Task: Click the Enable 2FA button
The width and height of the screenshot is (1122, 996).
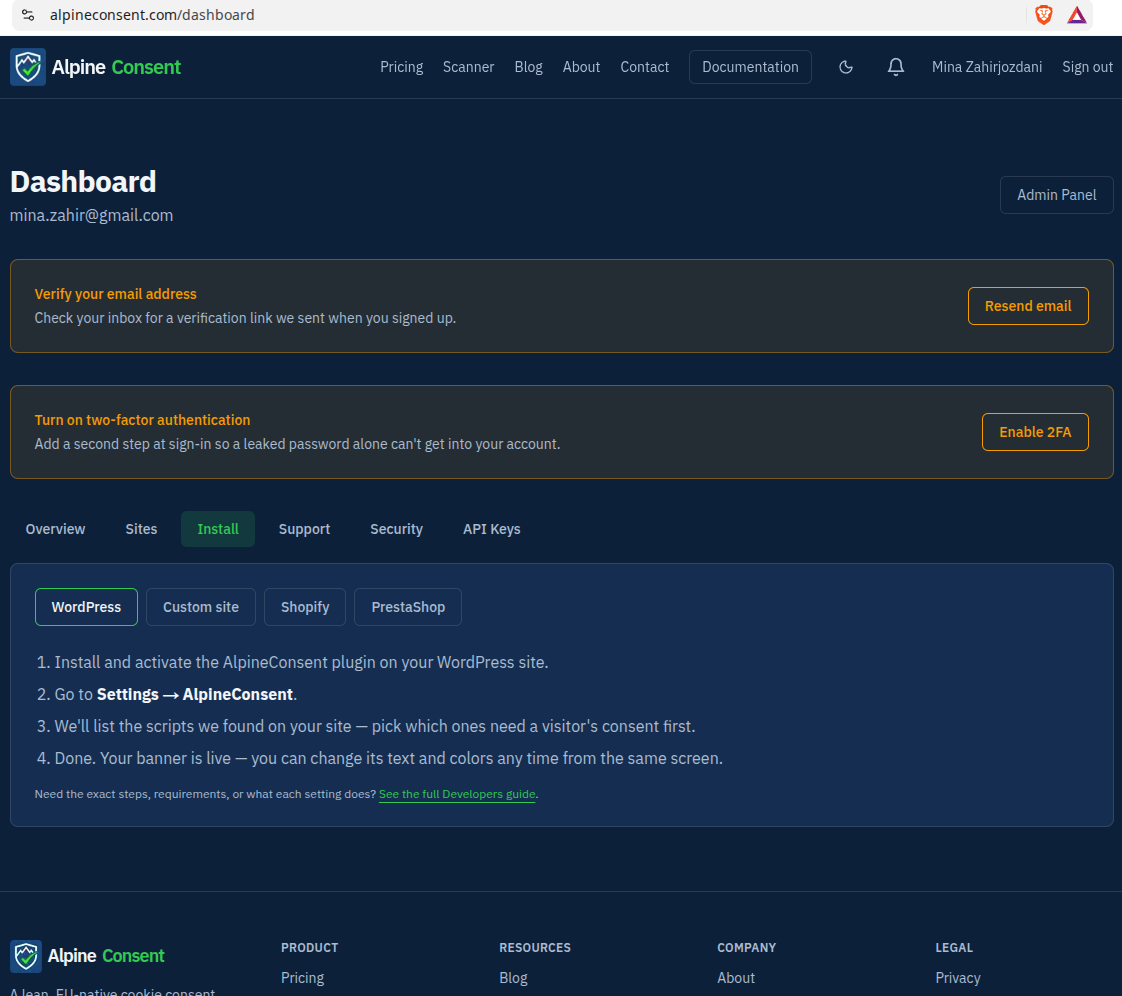Action: coord(1035,432)
